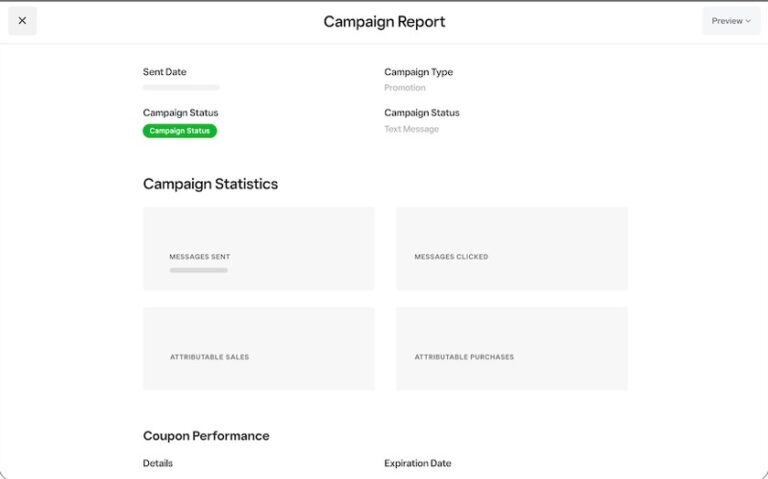Click the Campaign Report title
The width and height of the screenshot is (768, 479).
point(384,22)
